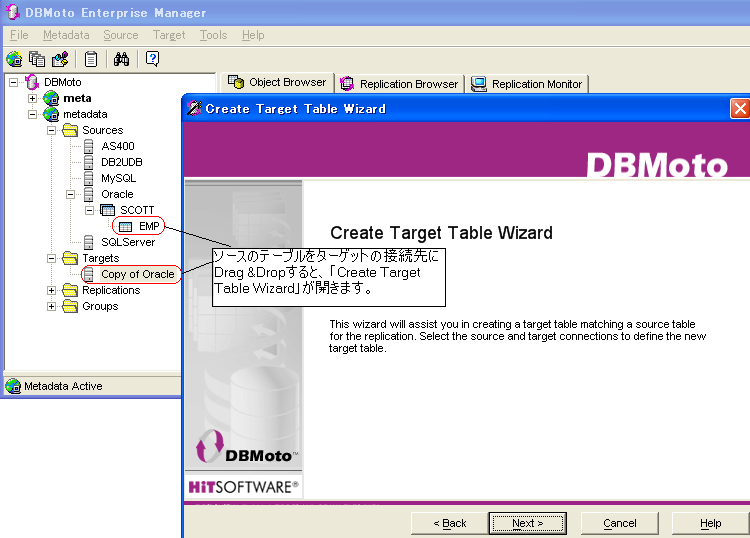
Task: Open the log clipboard toolbar icon
Action: (x=91, y=59)
